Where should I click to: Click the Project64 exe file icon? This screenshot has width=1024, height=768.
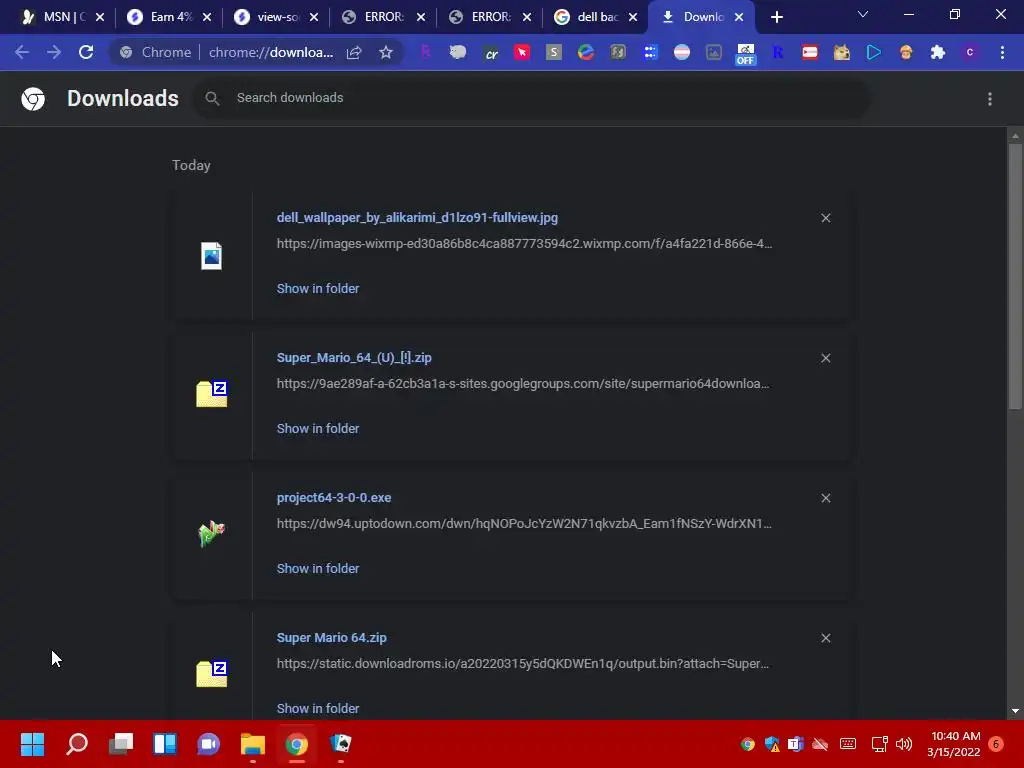(212, 534)
